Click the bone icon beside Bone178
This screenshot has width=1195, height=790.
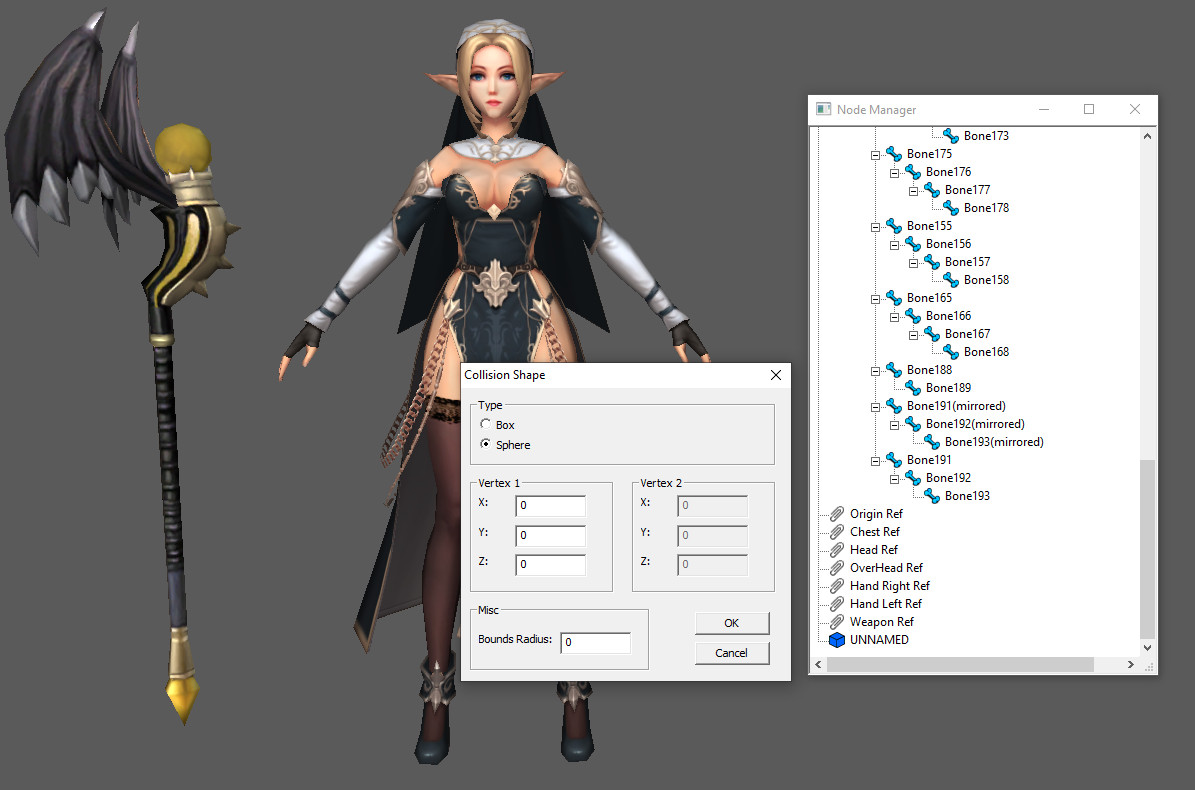coord(950,208)
